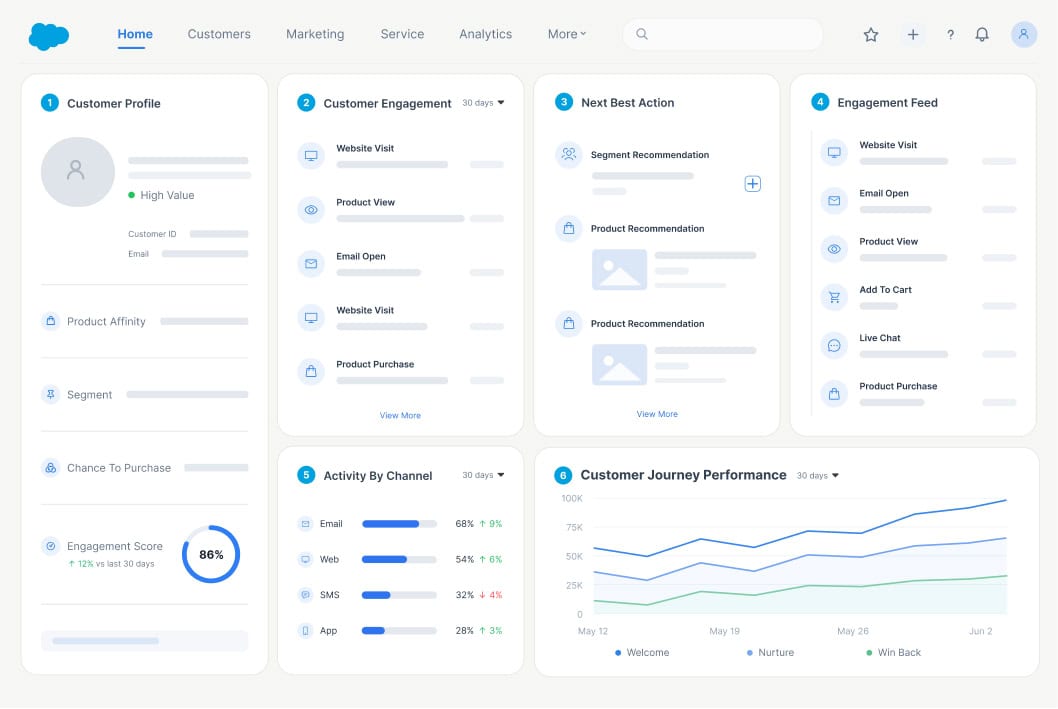
Task: Click the Segment pin icon
Action: pos(51,395)
